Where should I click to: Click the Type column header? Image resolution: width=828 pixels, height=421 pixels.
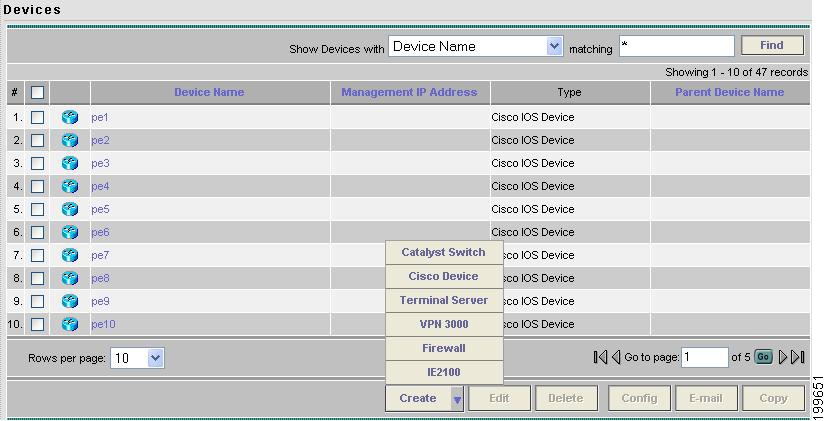point(569,92)
